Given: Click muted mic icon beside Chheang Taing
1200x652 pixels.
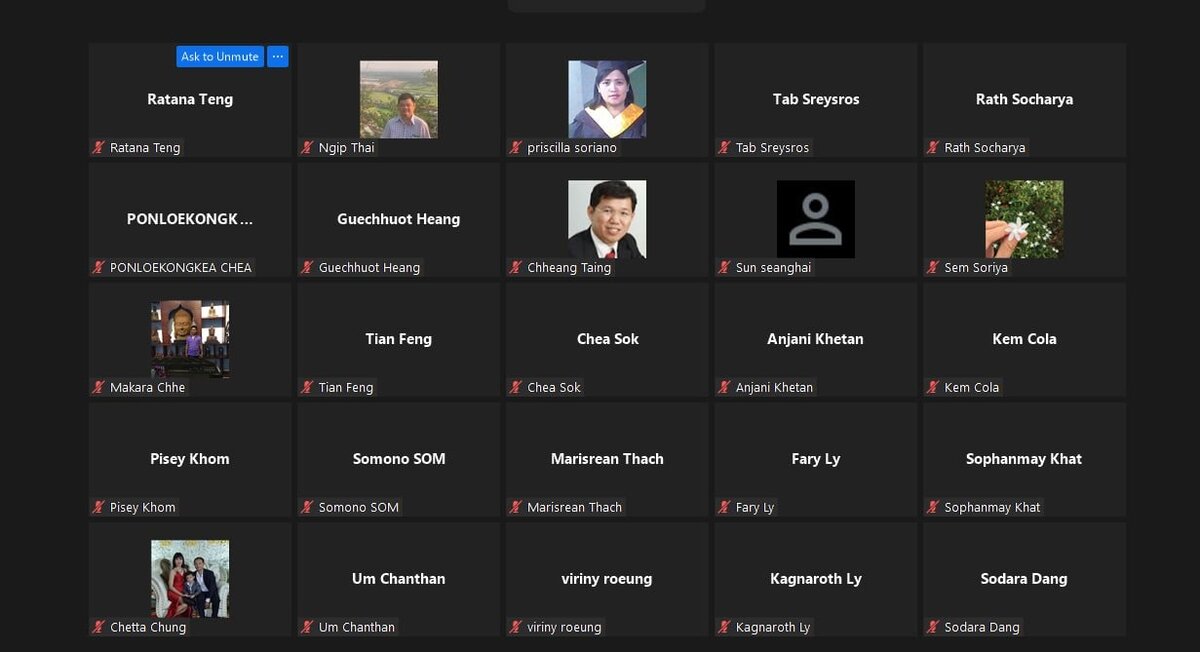Looking at the screenshot, I should pyautogui.click(x=517, y=268).
